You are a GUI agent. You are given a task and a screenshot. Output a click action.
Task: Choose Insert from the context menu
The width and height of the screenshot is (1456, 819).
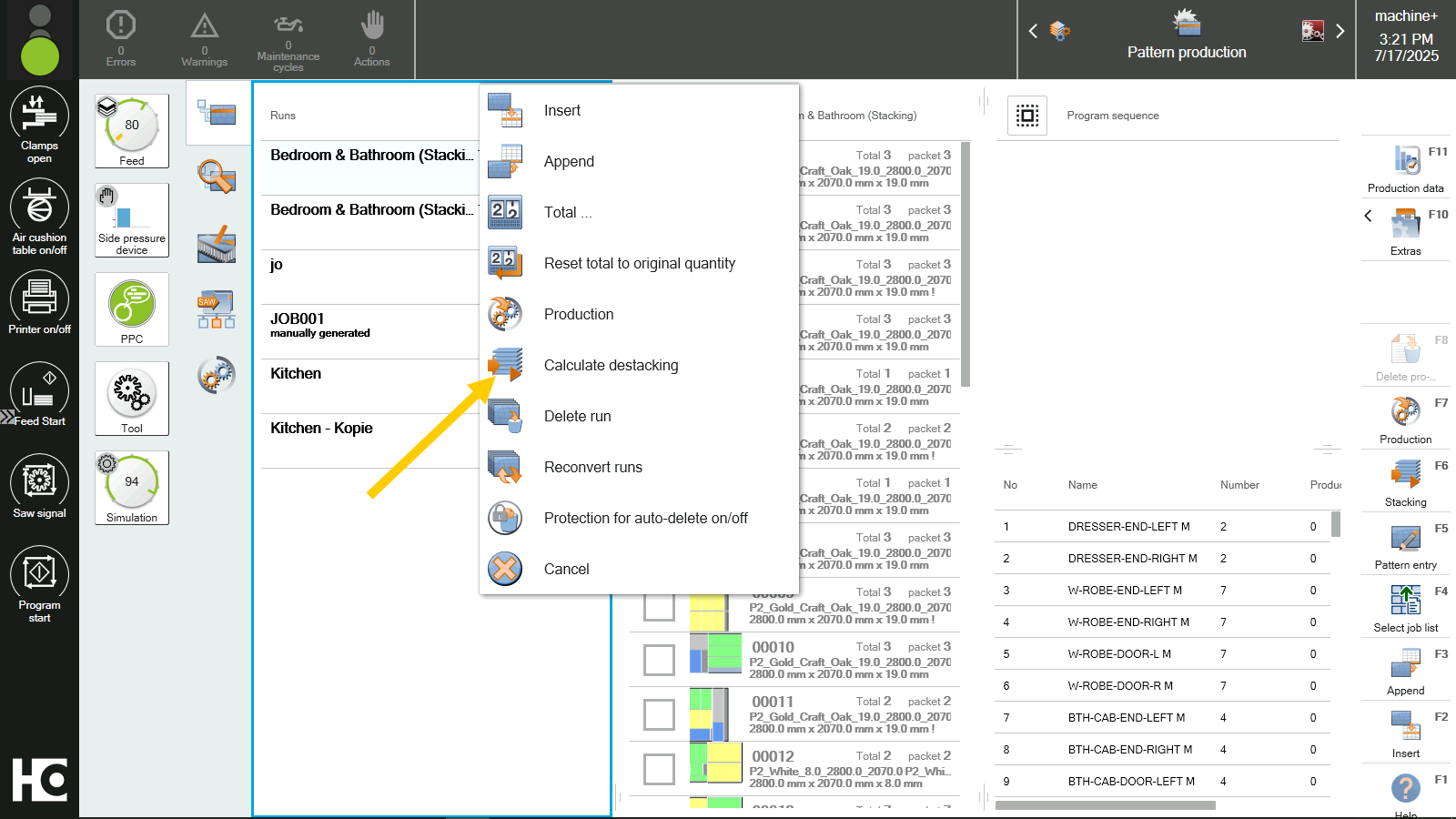coord(639,111)
